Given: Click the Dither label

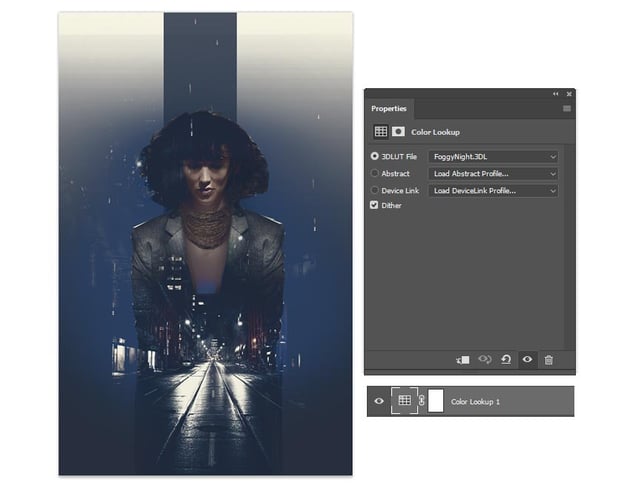Looking at the screenshot, I should tap(391, 205).
